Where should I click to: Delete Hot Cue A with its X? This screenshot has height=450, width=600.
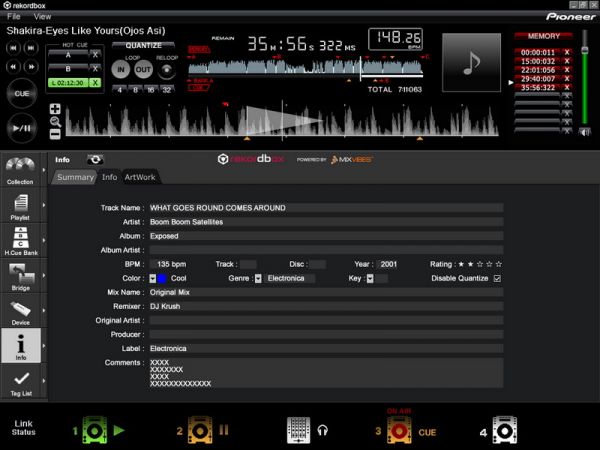point(95,55)
